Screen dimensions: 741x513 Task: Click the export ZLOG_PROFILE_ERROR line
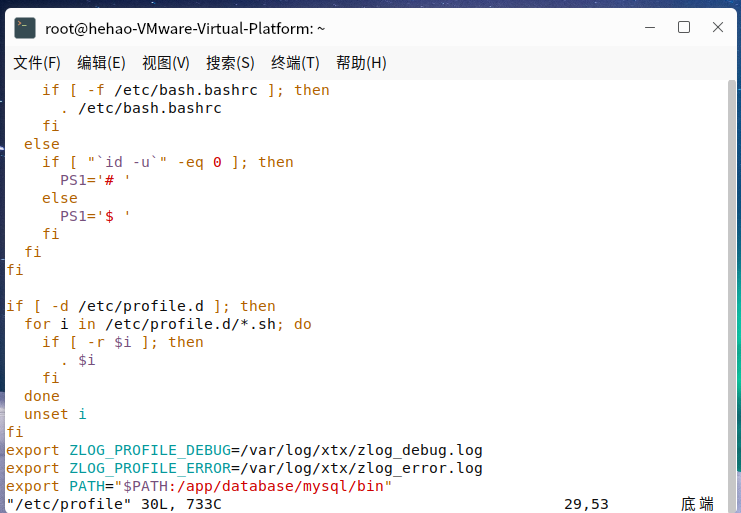coord(244,468)
